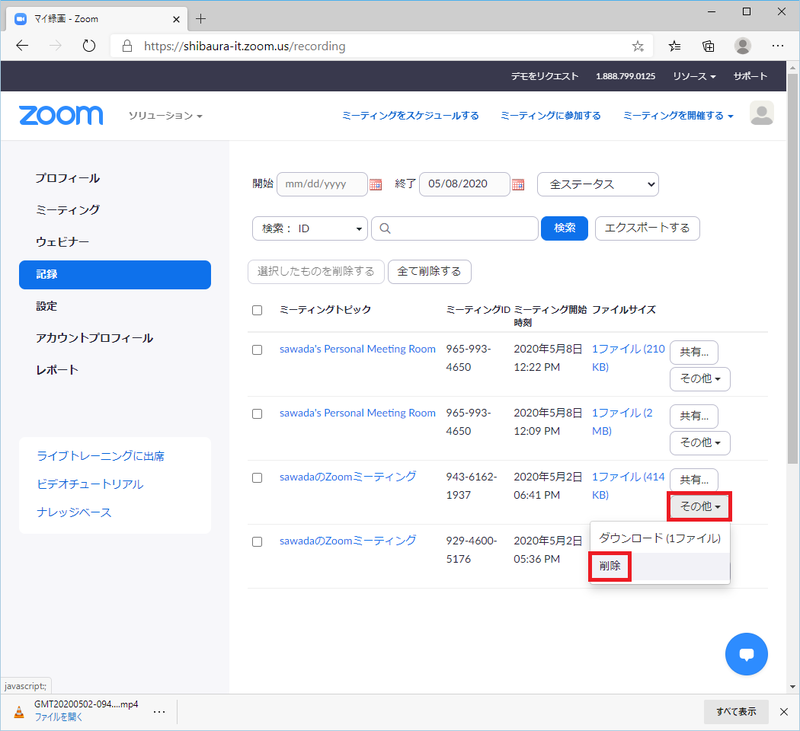
Task: Click the padlock site info icon
Action: pos(127,46)
